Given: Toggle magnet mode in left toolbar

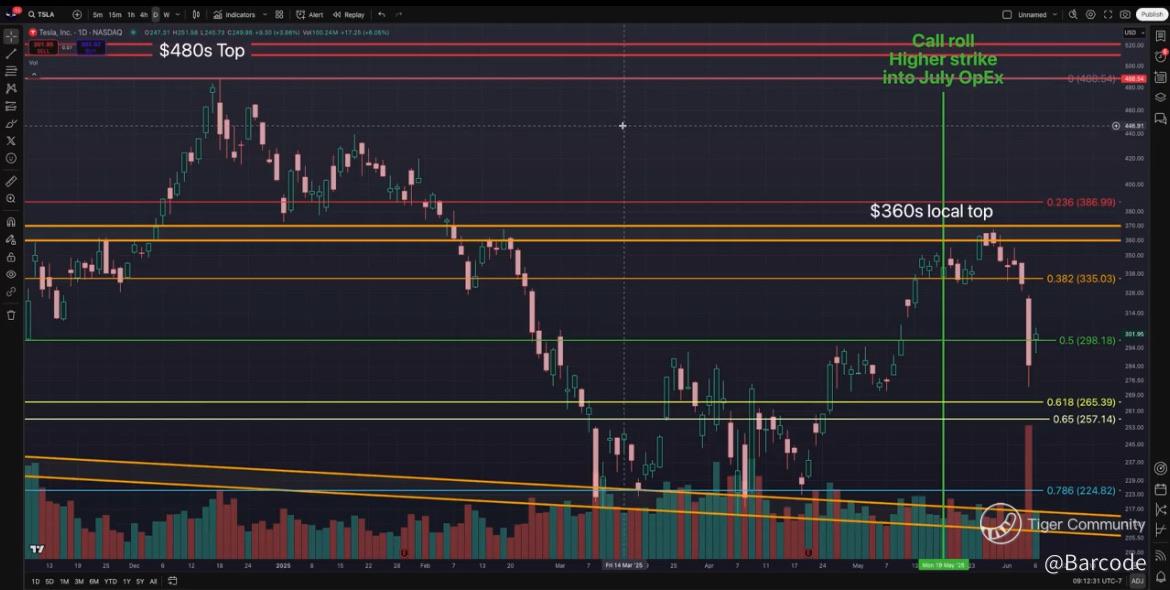Looking at the screenshot, I should pyautogui.click(x=10, y=222).
